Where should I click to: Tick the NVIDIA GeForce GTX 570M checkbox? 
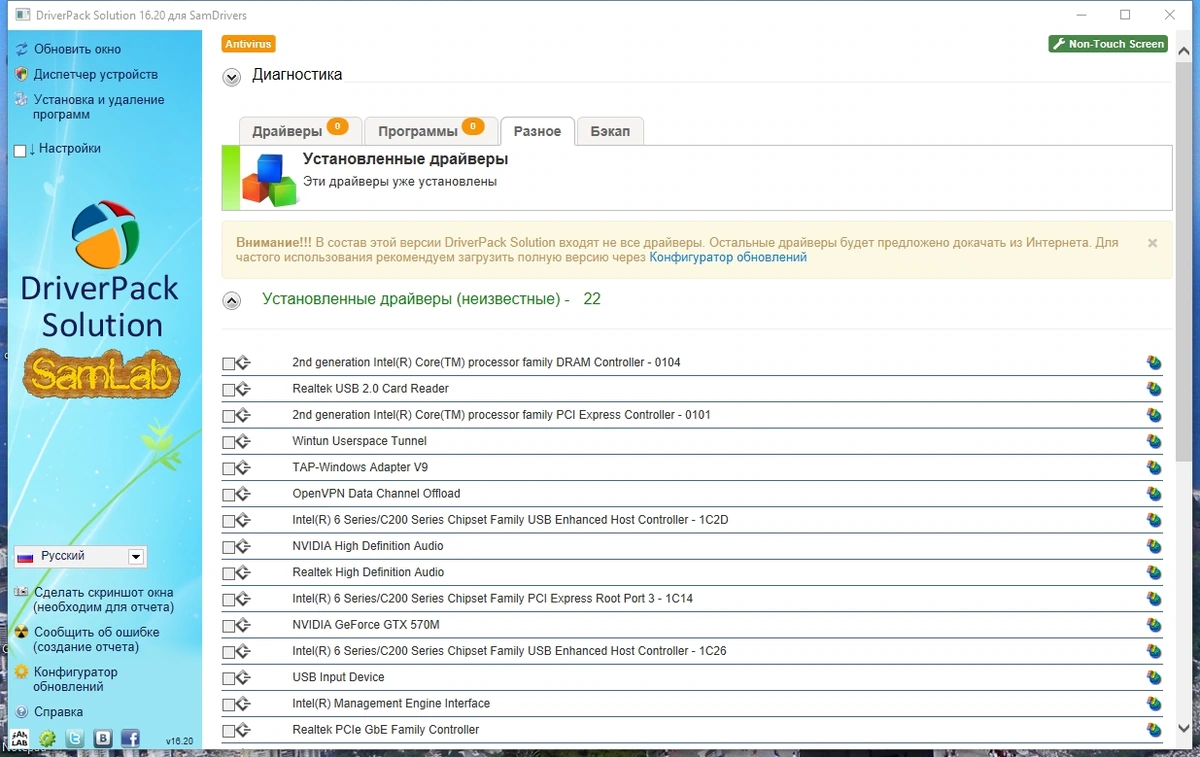229,626
